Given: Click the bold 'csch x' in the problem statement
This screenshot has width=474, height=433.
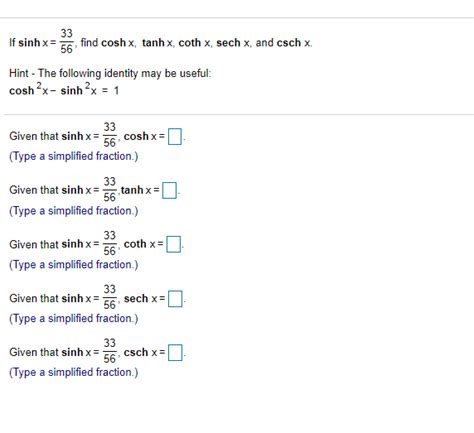Looking at the screenshot, I should 294,43.
